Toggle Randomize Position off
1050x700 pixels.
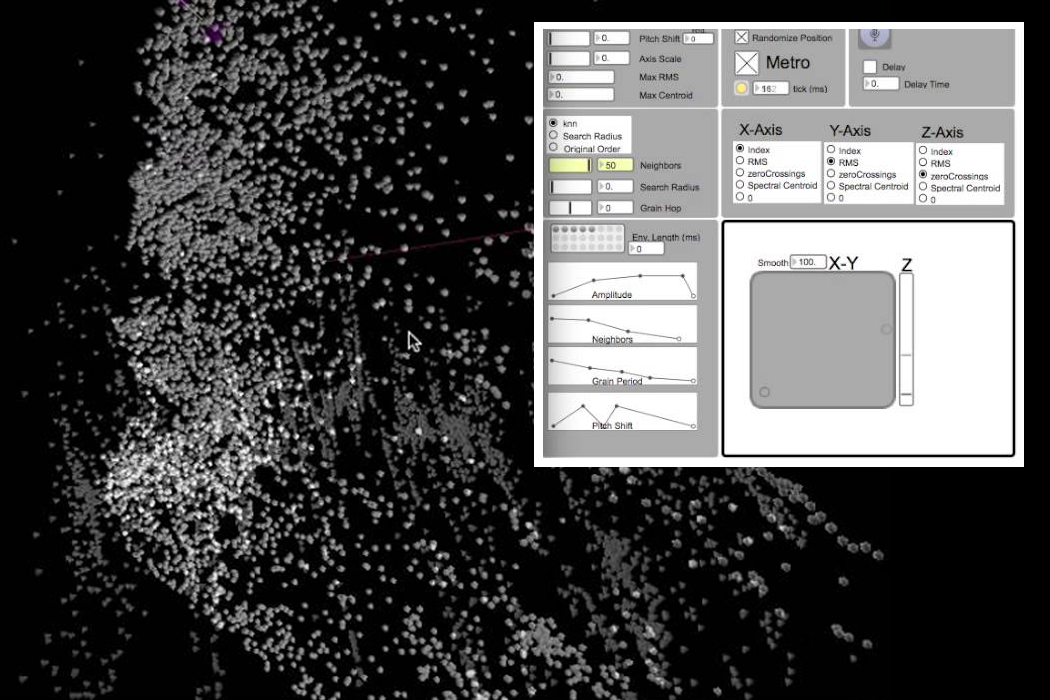point(740,37)
